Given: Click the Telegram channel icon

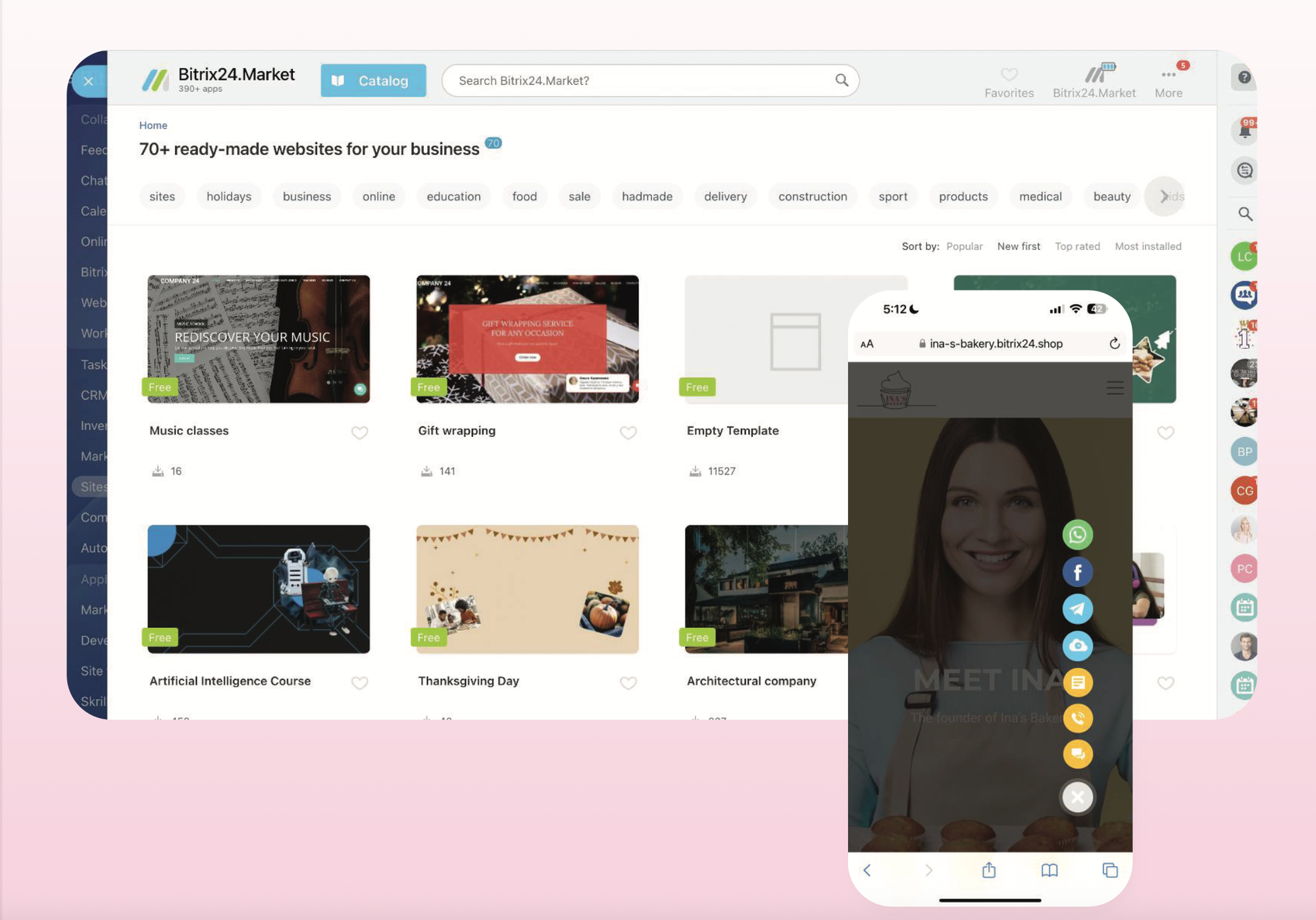Looking at the screenshot, I should click(x=1077, y=609).
